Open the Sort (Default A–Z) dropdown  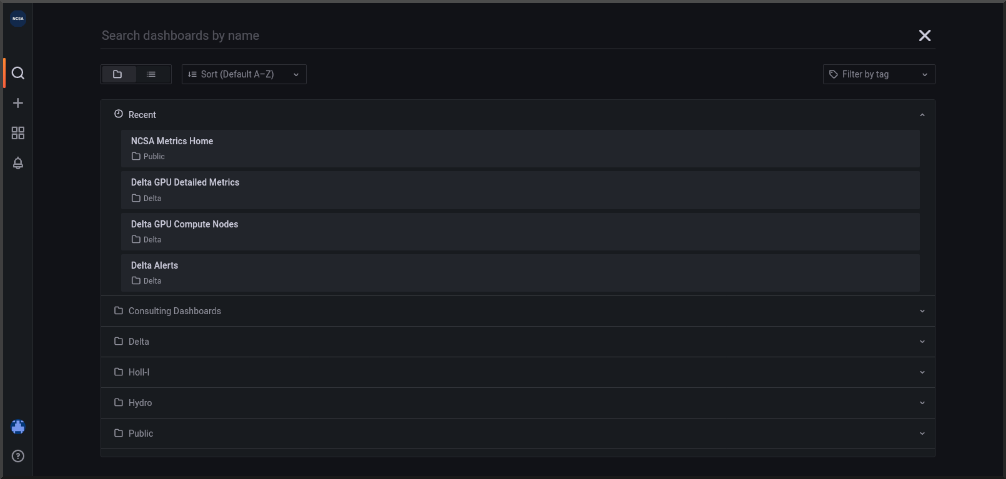[x=244, y=74]
